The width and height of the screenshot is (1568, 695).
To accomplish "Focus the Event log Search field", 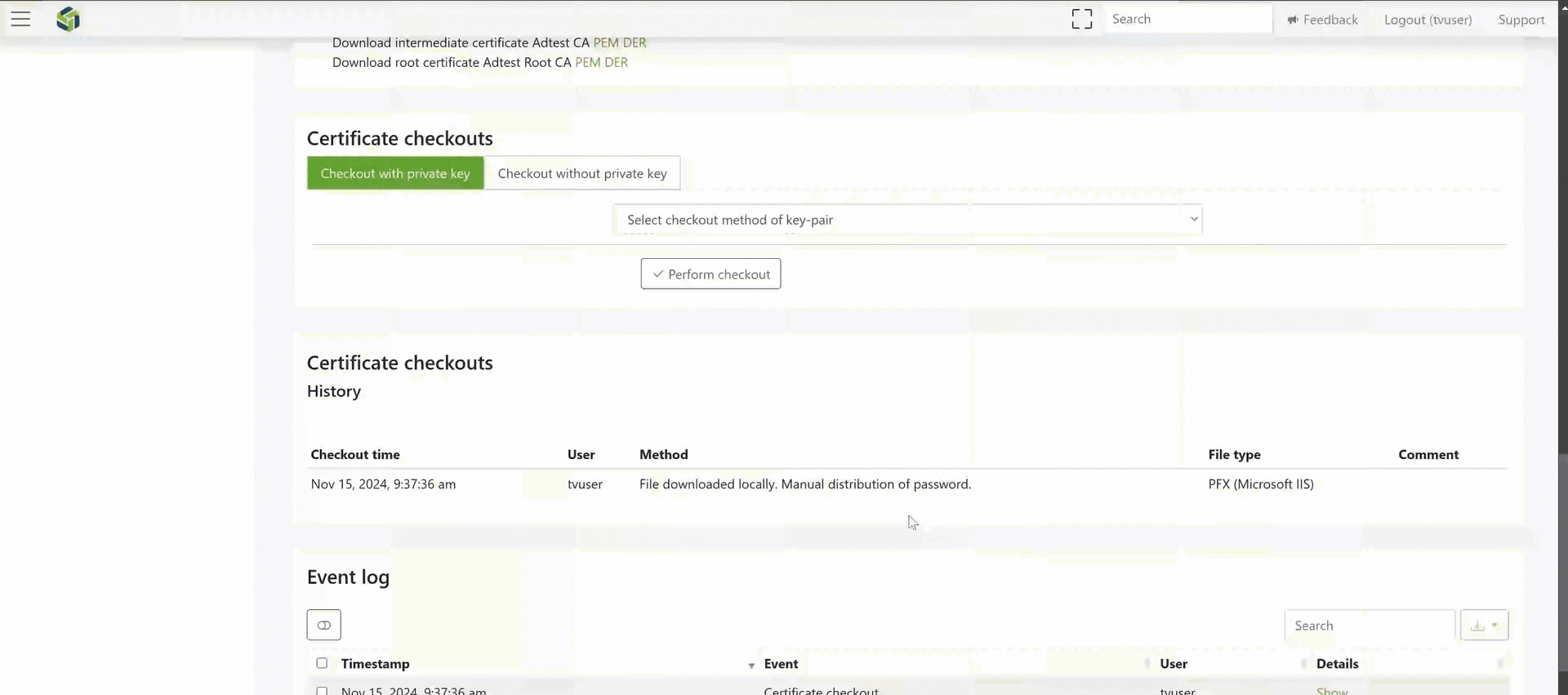I will pyautogui.click(x=1370, y=626).
